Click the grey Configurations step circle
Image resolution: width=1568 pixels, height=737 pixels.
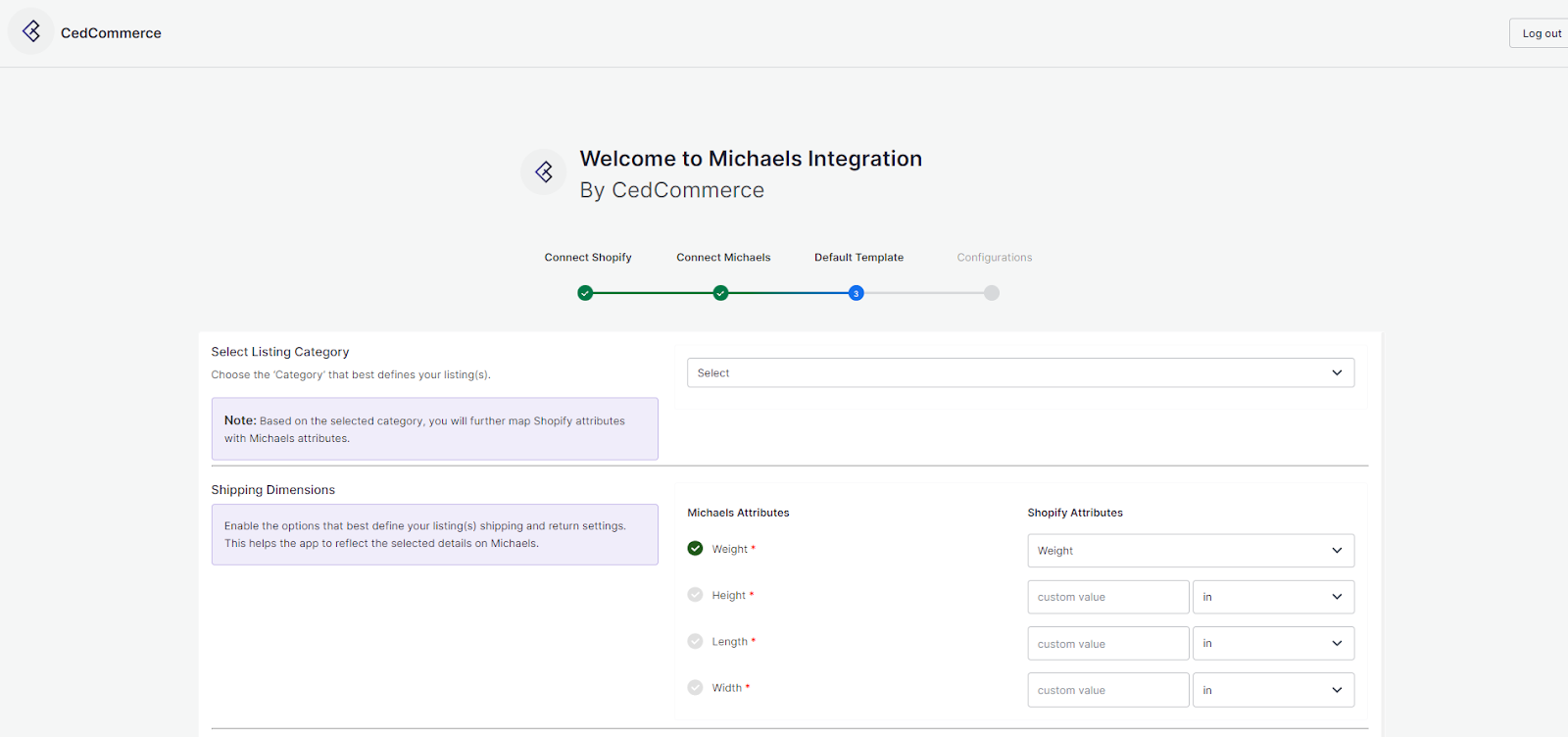992,293
